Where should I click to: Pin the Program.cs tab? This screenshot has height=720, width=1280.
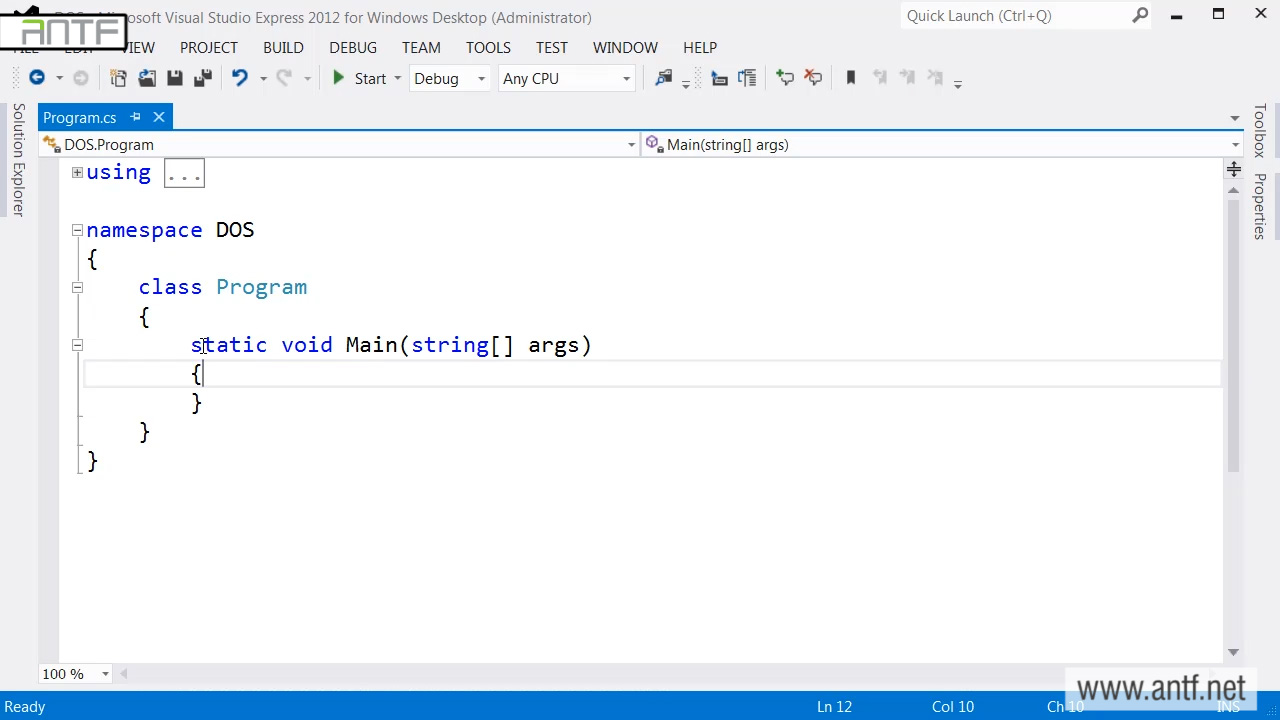[136, 117]
